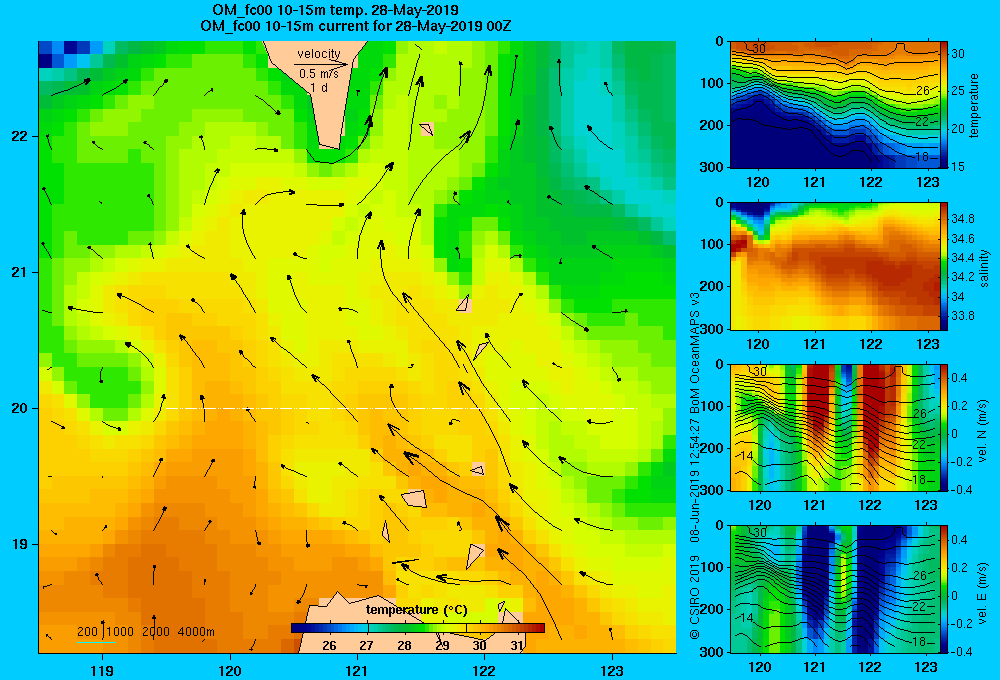
Task: Open the salinity depth-section panel
Action: point(834,266)
